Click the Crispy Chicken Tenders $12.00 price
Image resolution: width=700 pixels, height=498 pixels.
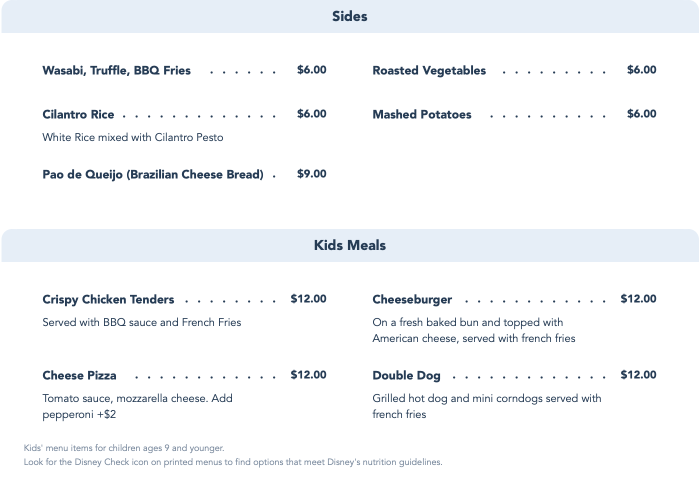tap(308, 299)
